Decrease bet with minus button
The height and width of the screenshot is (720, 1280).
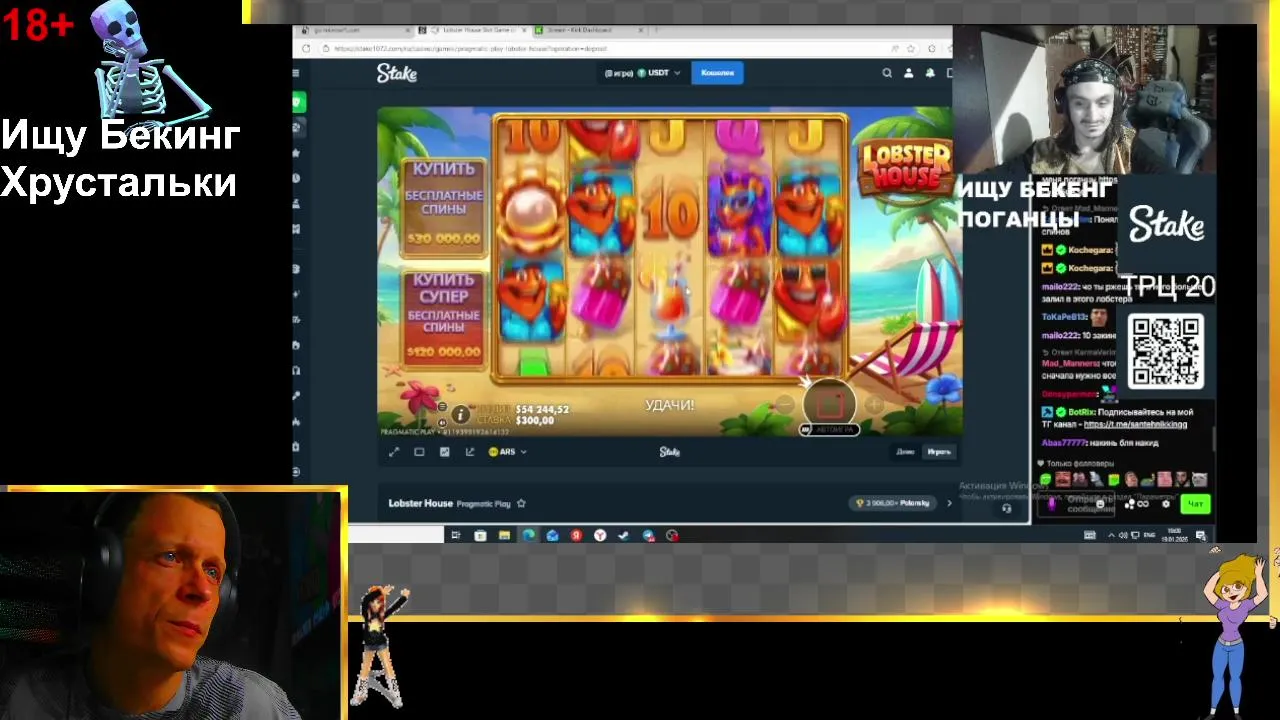785,404
